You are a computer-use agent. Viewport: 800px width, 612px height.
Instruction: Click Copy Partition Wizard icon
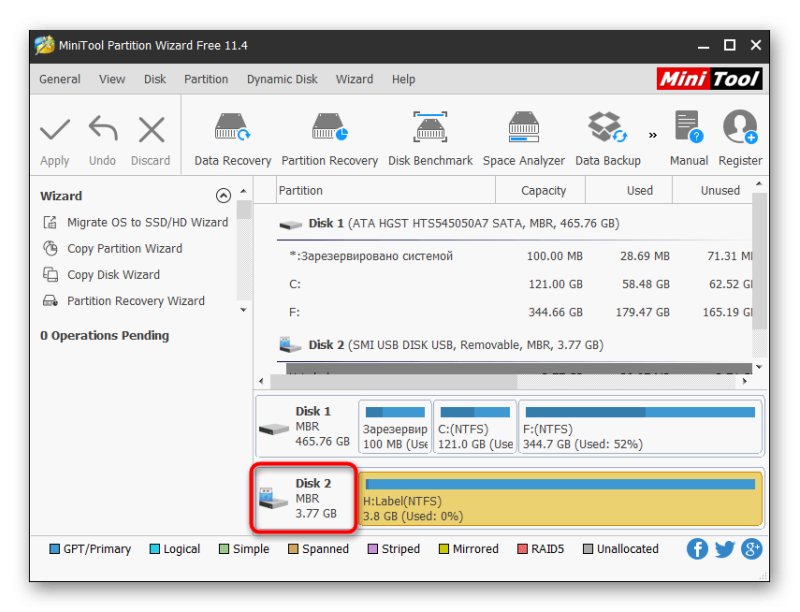pyautogui.click(x=50, y=248)
